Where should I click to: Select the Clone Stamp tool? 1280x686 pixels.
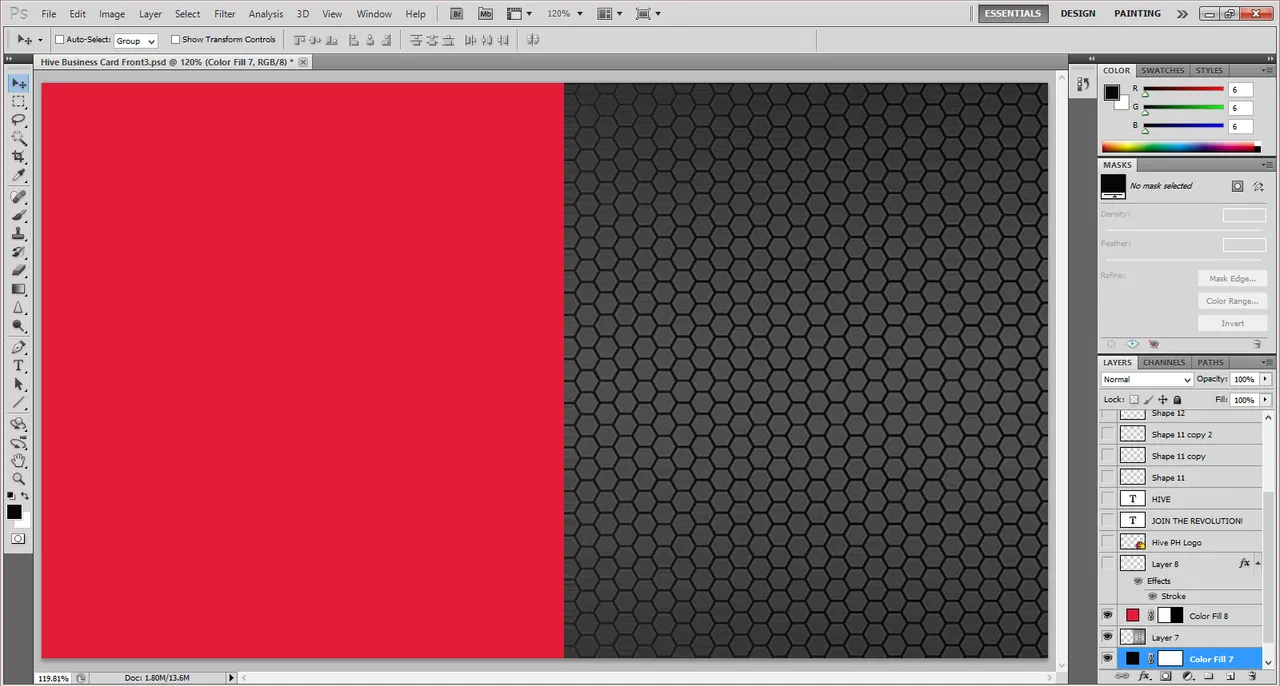pyautogui.click(x=18, y=234)
